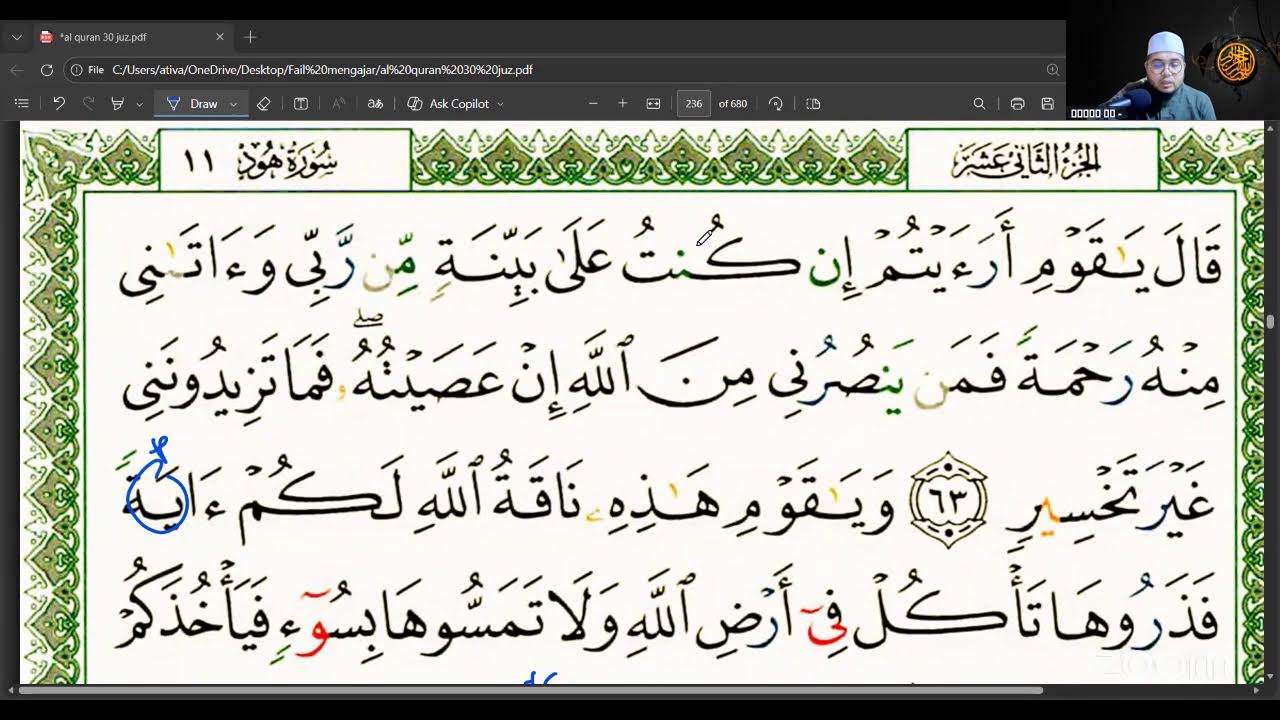Screen dimensions: 1280x720
Task: Open a new browser tab
Action: (250, 37)
